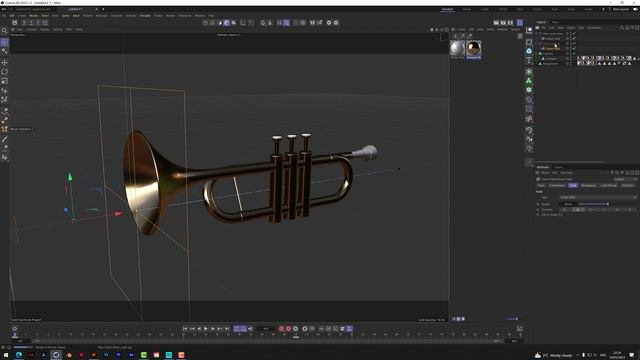Add a Cube primitive from the right palette

click(529, 42)
